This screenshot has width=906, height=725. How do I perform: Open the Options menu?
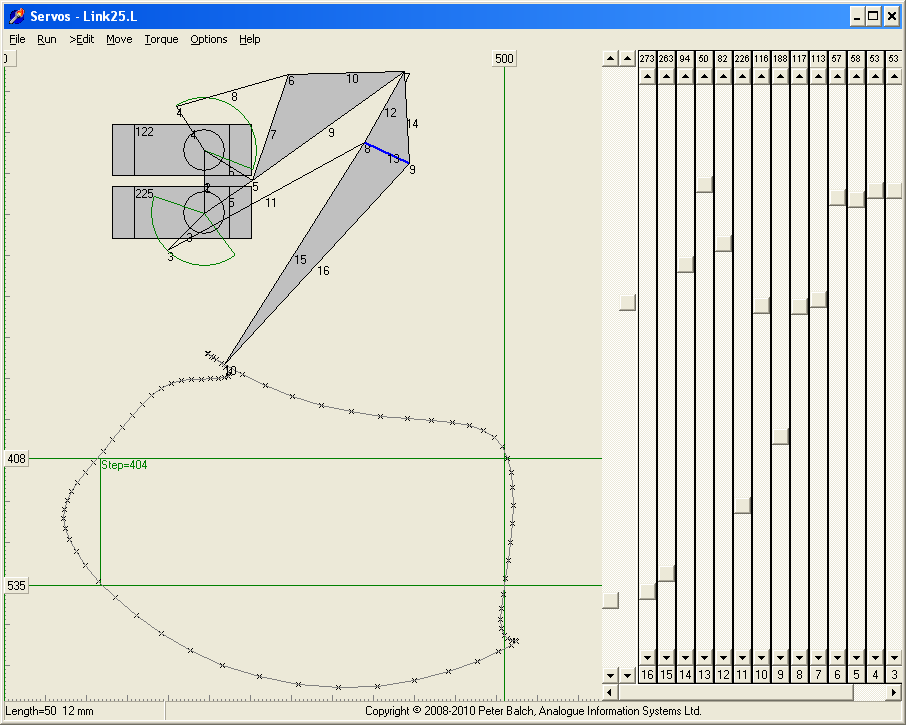[x=208, y=39]
